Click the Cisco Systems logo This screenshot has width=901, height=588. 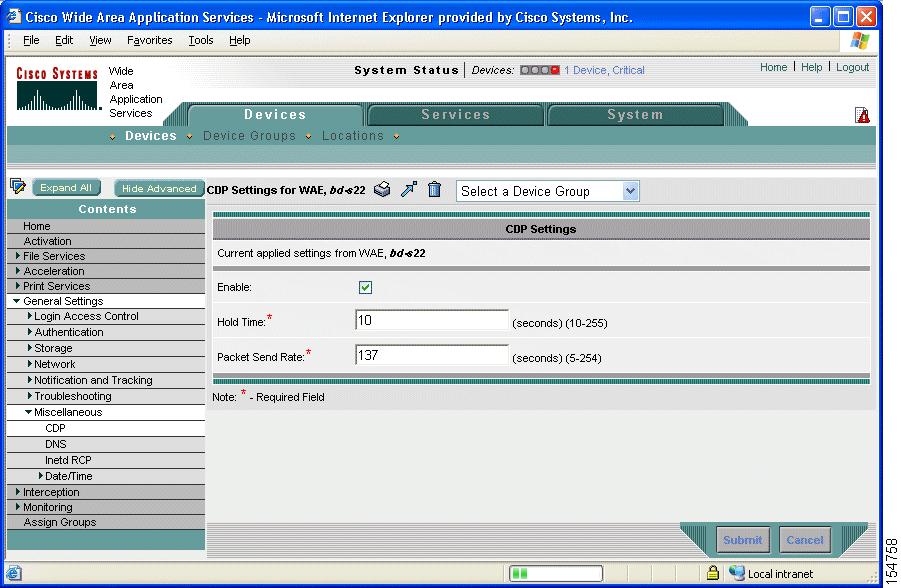(x=57, y=89)
